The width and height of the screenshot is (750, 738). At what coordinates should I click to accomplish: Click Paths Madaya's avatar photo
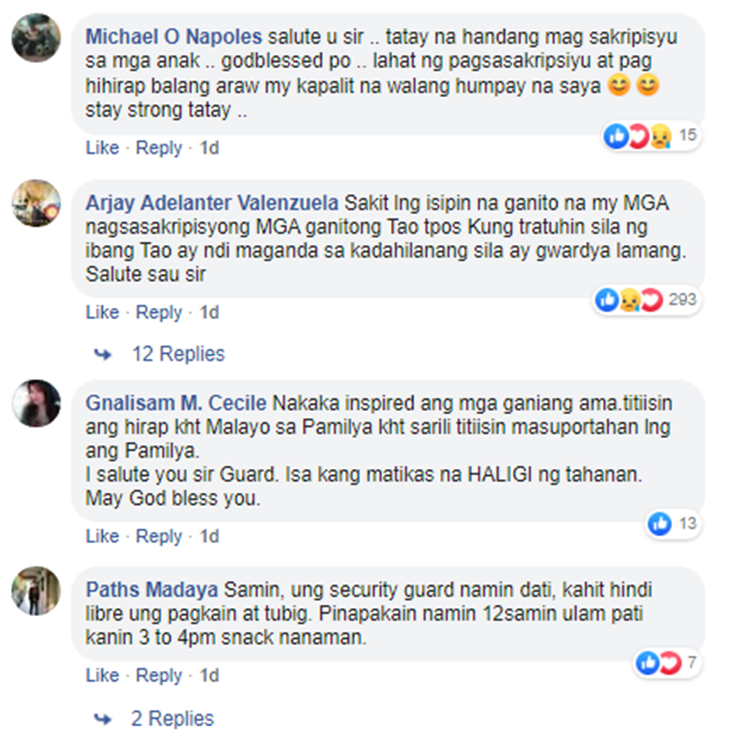[x=36, y=590]
